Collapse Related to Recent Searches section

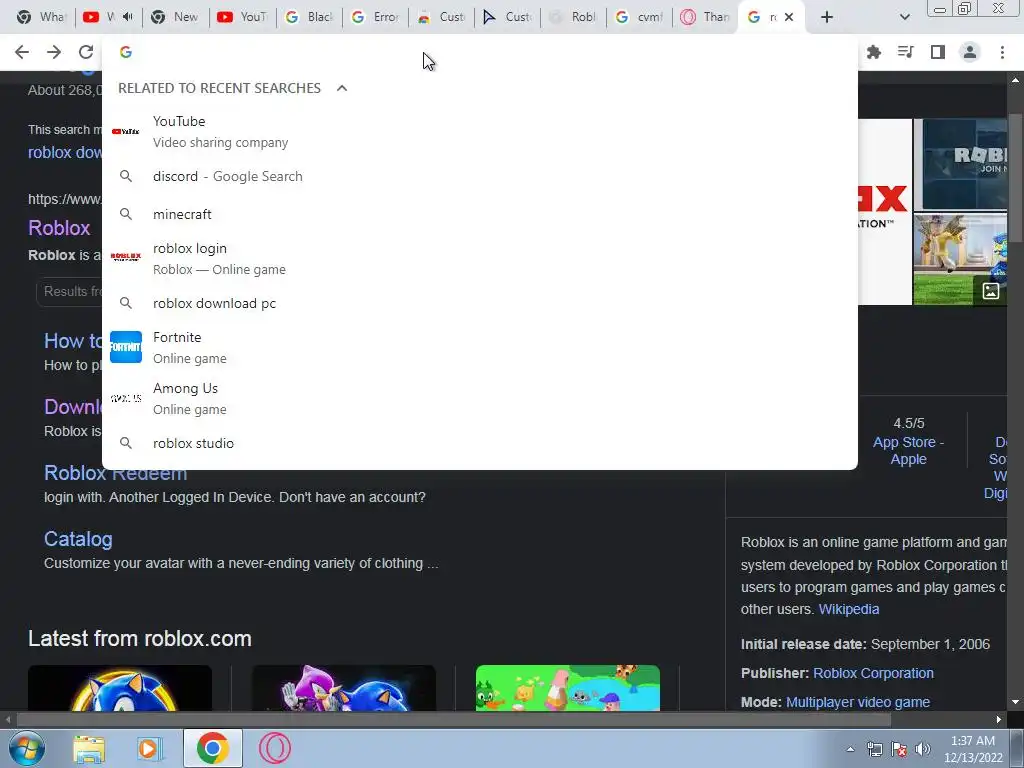point(342,88)
